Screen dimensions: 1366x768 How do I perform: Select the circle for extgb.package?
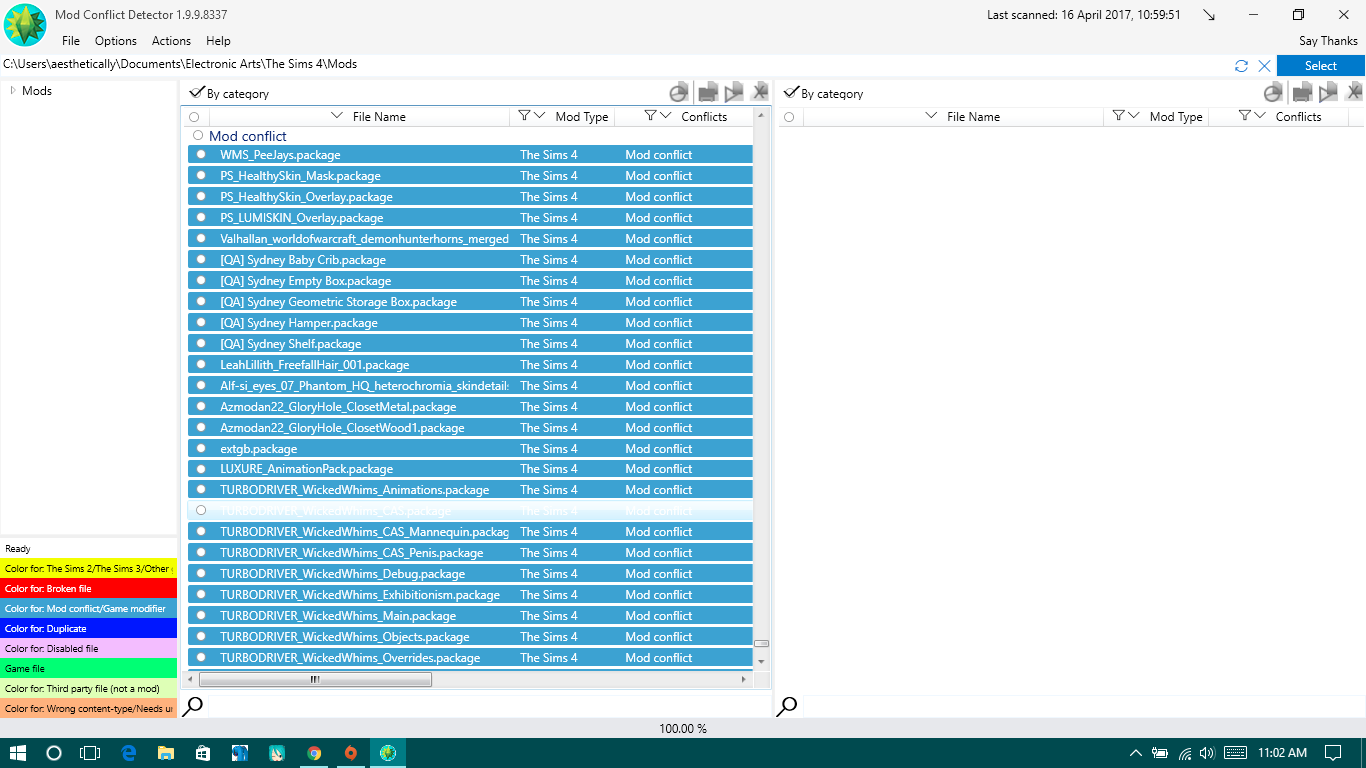pos(201,448)
